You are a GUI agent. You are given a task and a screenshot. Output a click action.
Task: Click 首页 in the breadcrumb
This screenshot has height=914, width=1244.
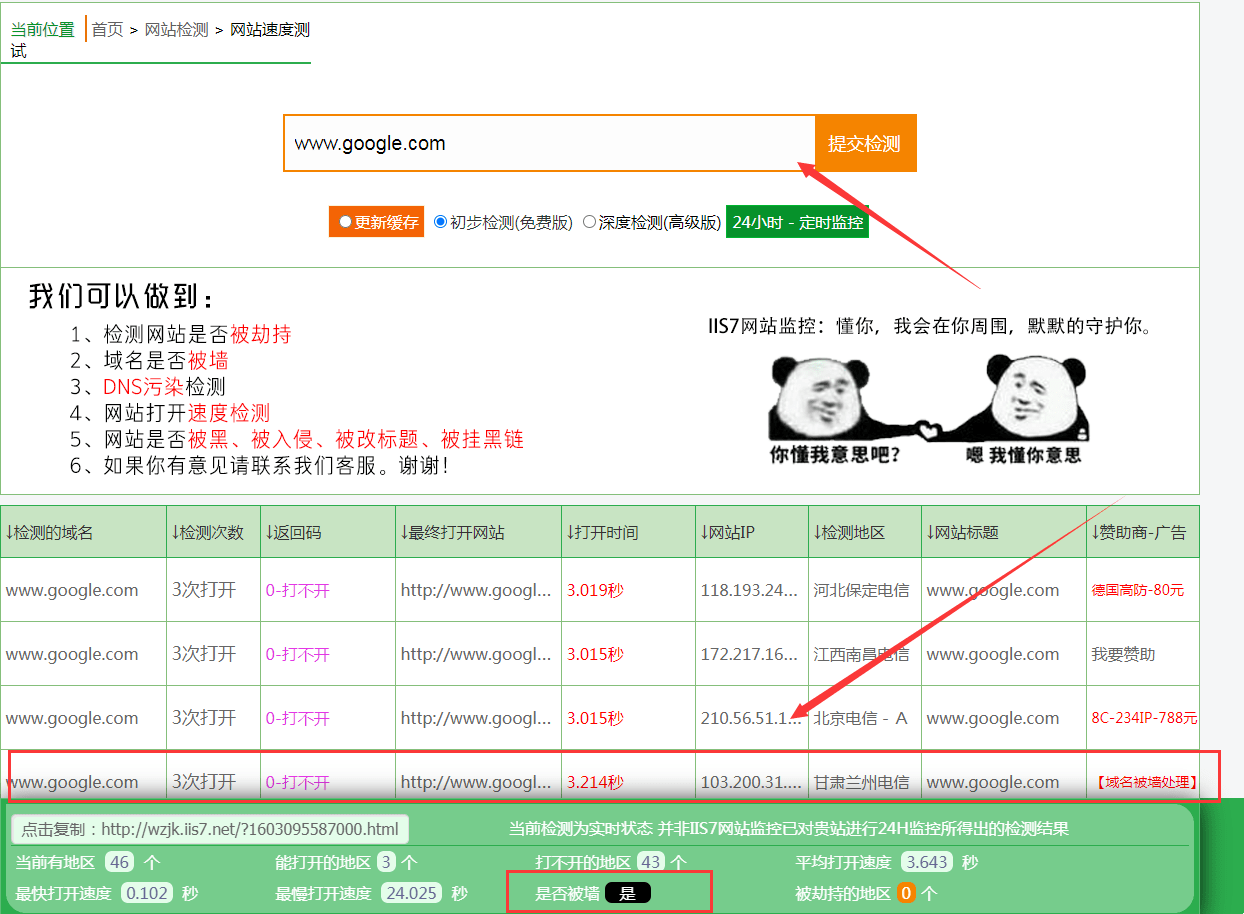pos(106,29)
